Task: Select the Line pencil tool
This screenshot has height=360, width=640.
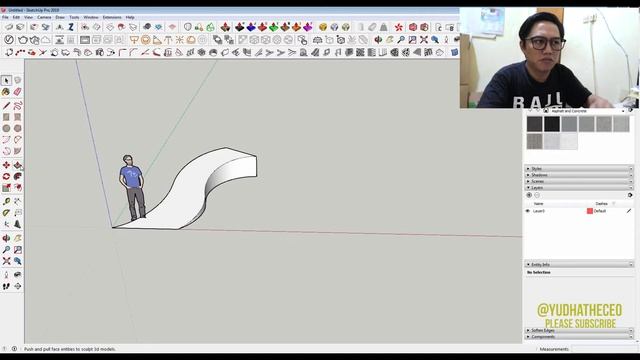Action: tap(6, 106)
